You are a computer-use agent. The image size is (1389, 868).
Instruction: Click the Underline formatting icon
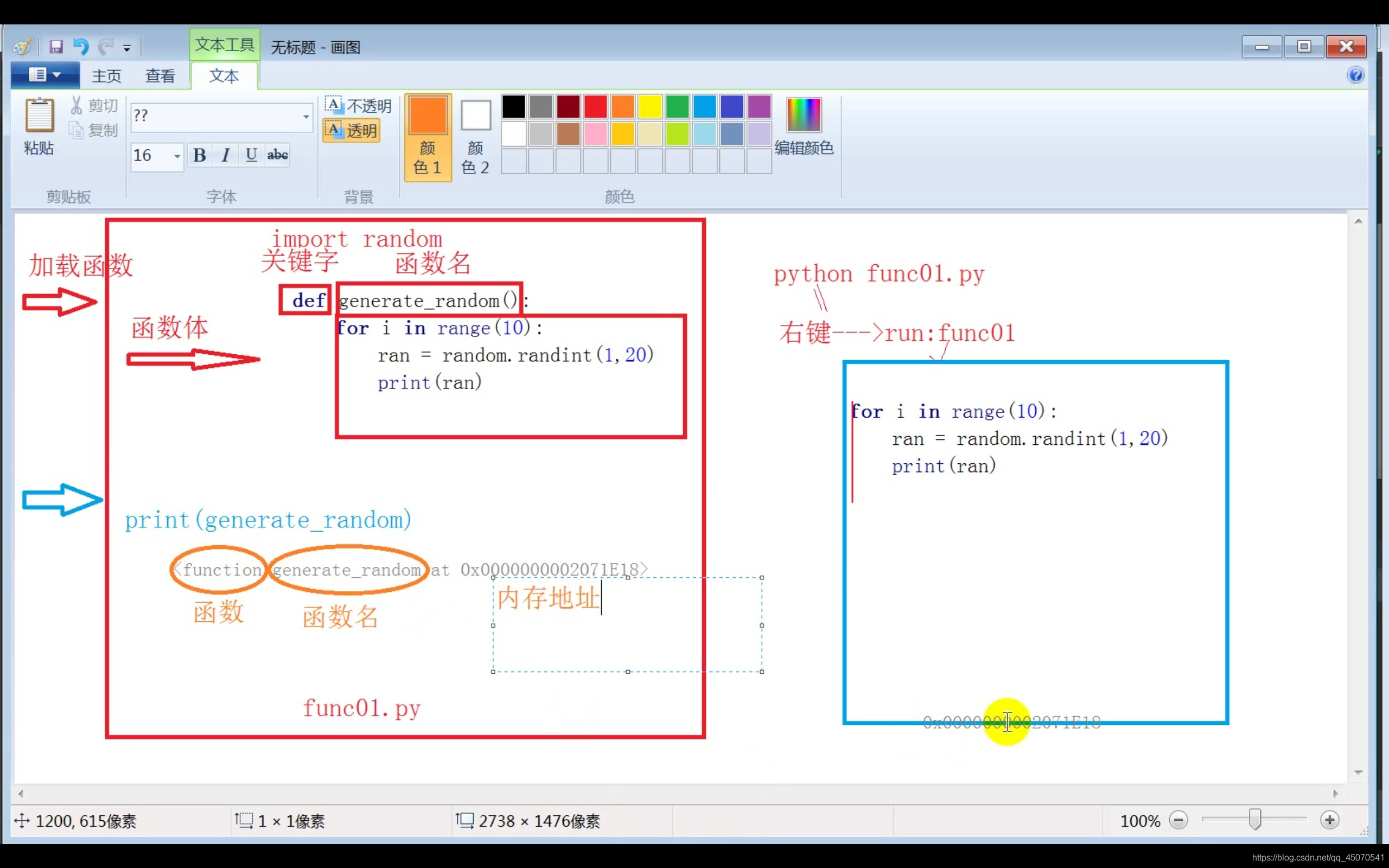251,155
